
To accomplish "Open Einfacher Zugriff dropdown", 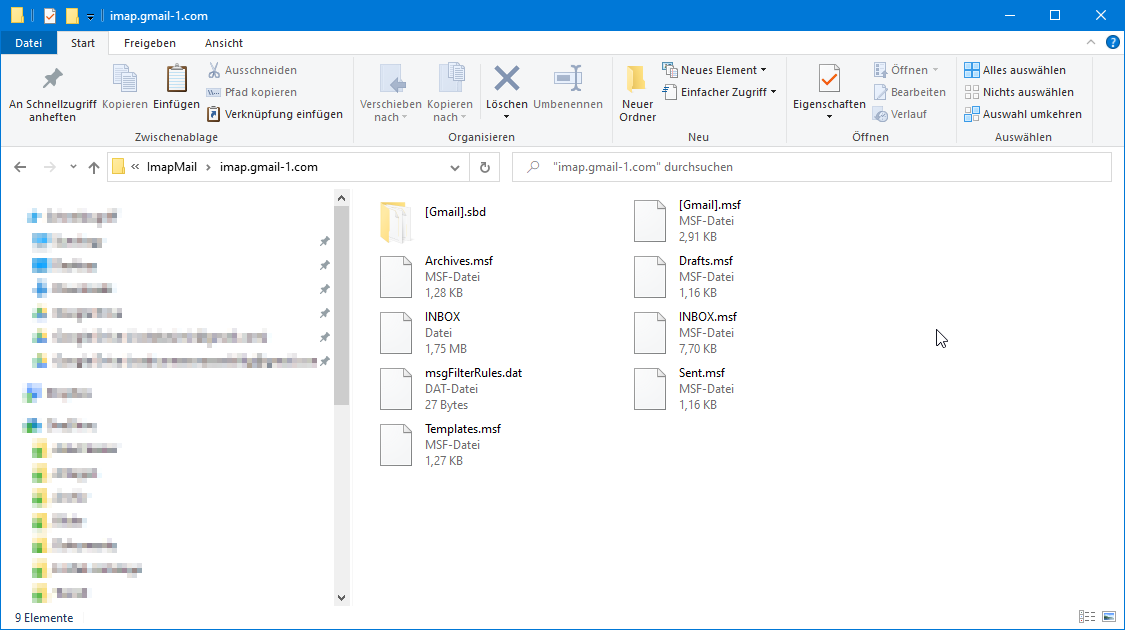I will (x=719, y=92).
